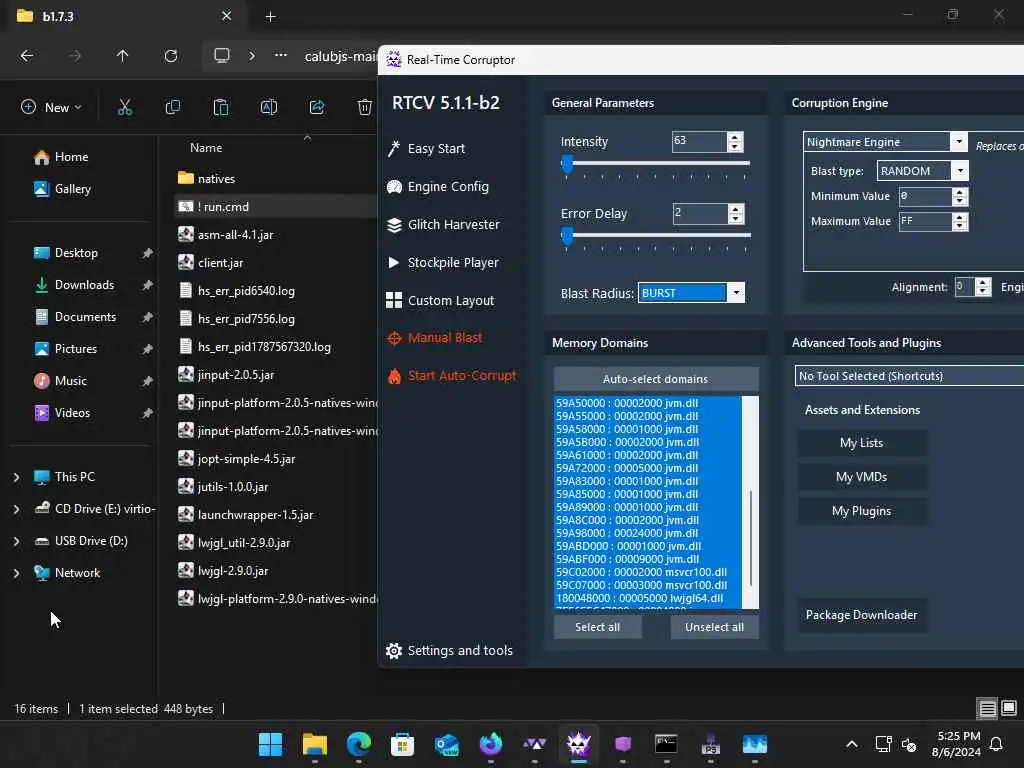Click Cut icon in File Explorer toolbar

pos(125,107)
